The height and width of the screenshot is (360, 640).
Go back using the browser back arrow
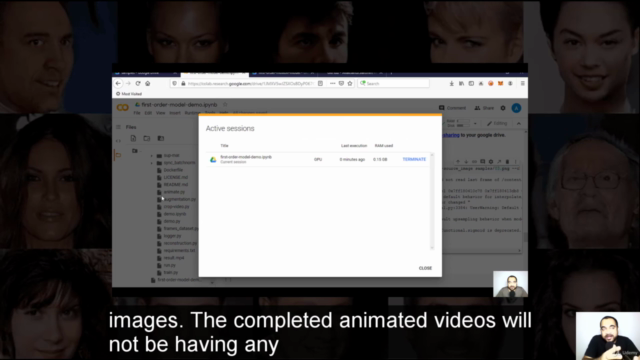[118, 83]
